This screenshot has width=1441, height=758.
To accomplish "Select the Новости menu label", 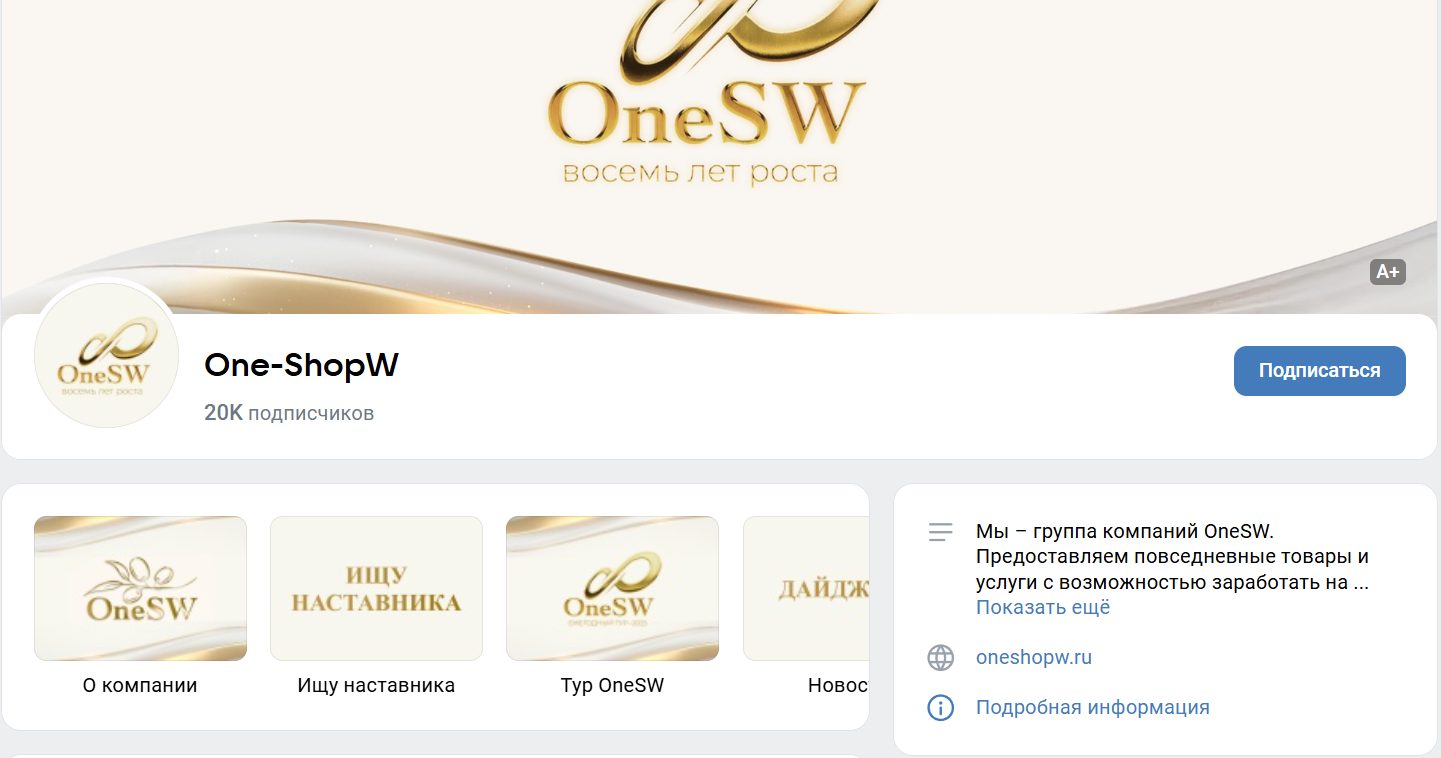I will (x=838, y=686).
